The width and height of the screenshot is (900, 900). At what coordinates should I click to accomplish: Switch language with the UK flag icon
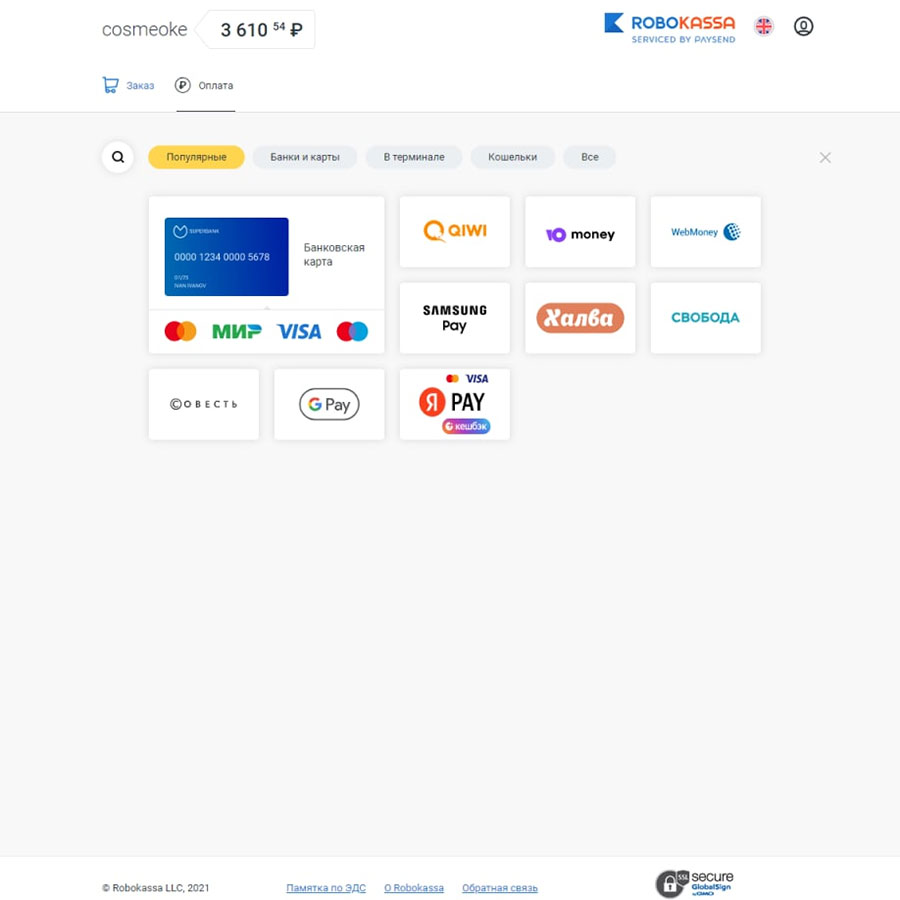click(x=763, y=26)
